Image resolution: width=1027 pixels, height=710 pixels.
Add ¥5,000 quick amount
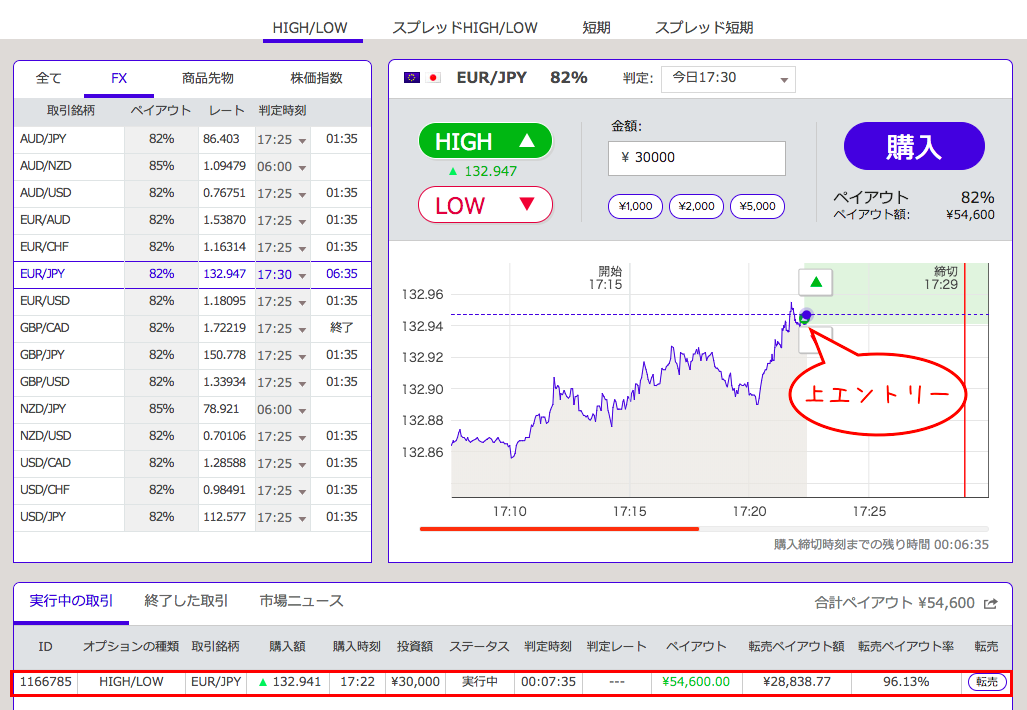[x=757, y=207]
